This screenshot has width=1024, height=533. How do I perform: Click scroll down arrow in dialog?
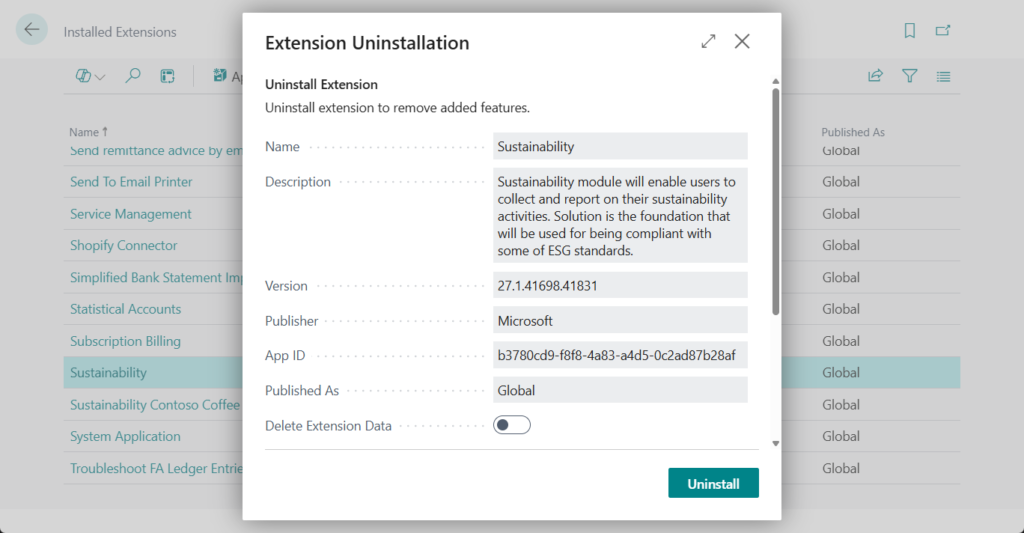[x=775, y=442]
